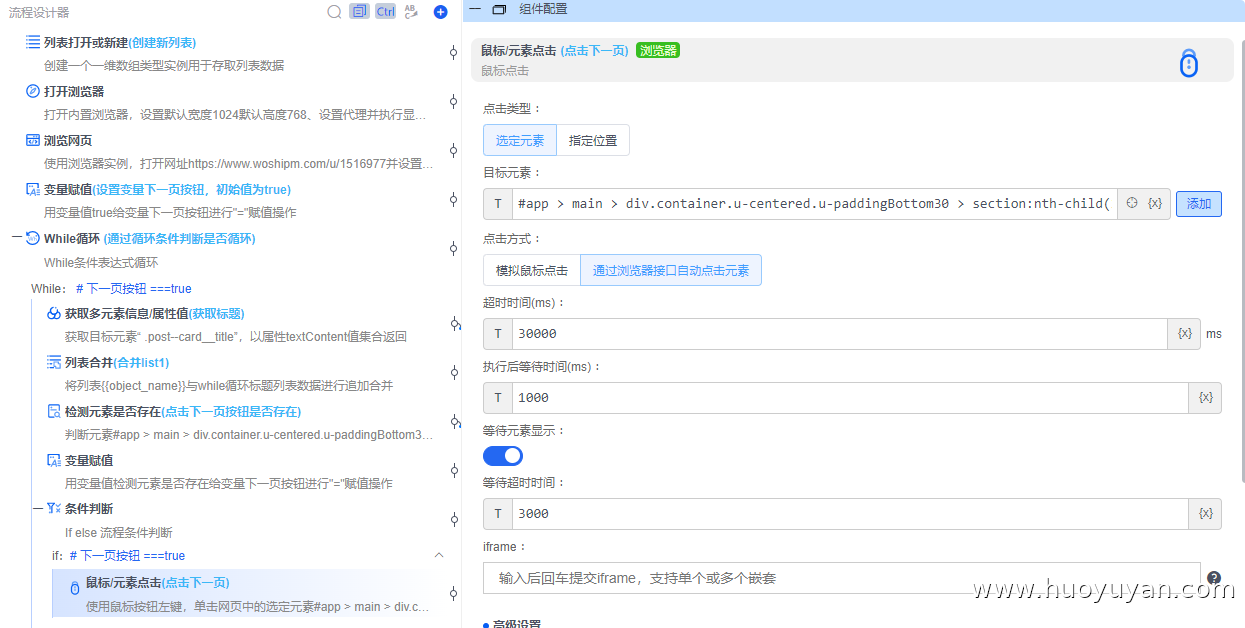Choose 模拟鼠标点击 click method
Image resolution: width=1245 pixels, height=628 pixels.
(x=532, y=270)
